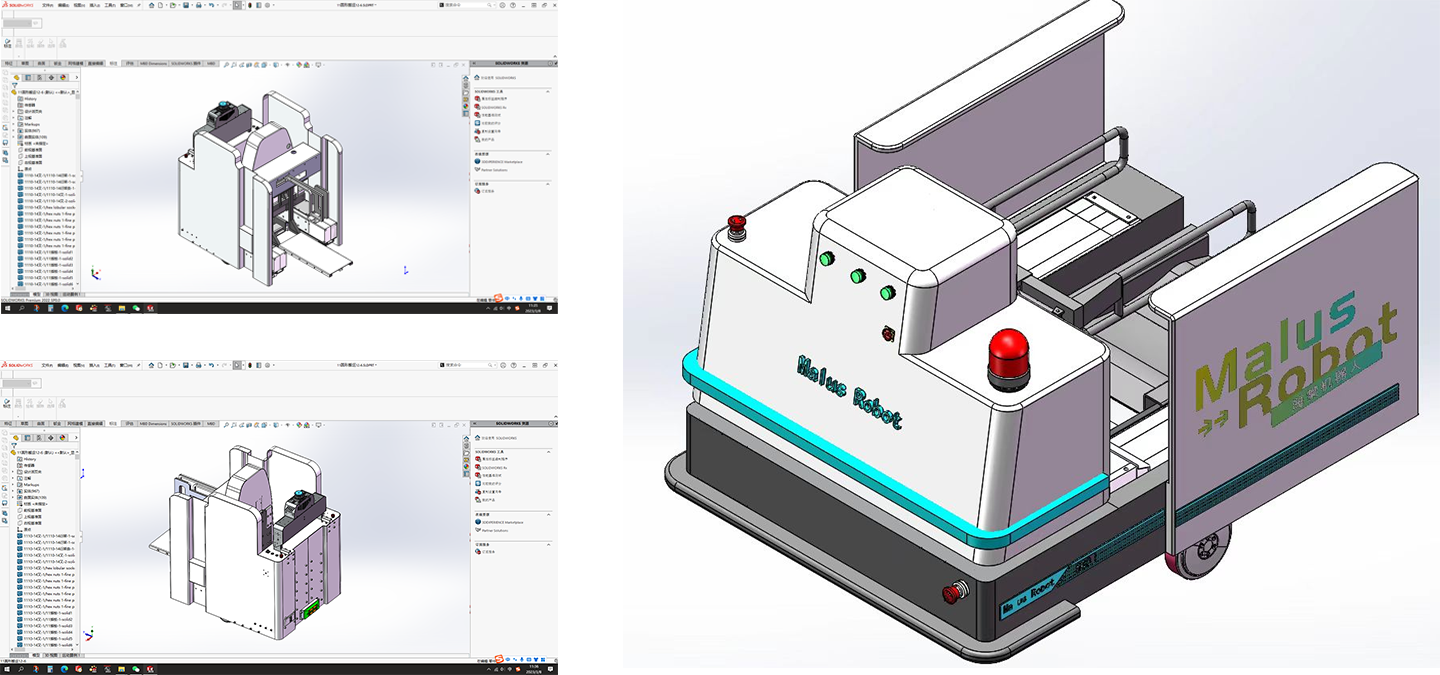Open DisplayManager tab in bottom window
Screen dimensions: 1440x675
point(63,438)
